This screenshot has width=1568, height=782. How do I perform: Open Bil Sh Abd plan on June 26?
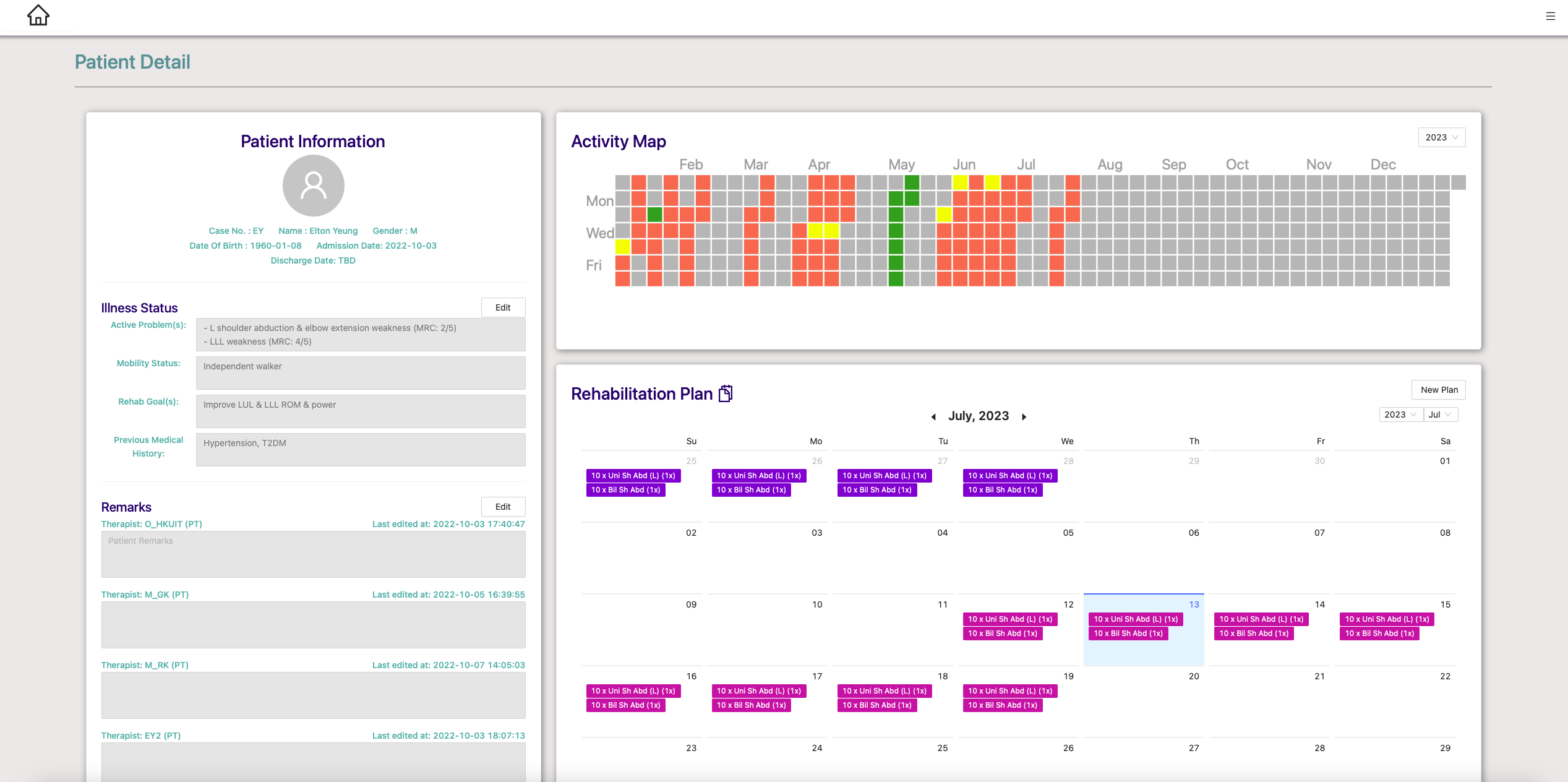coord(752,490)
